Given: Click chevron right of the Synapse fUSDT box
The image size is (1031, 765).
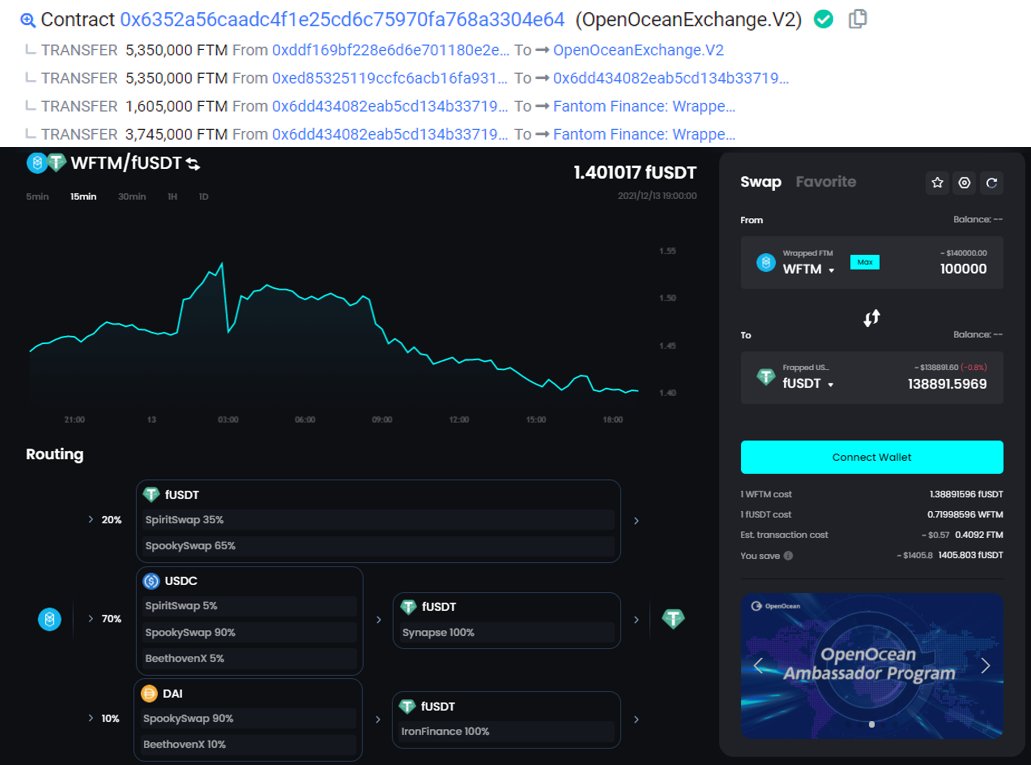Looking at the screenshot, I should pos(636,620).
